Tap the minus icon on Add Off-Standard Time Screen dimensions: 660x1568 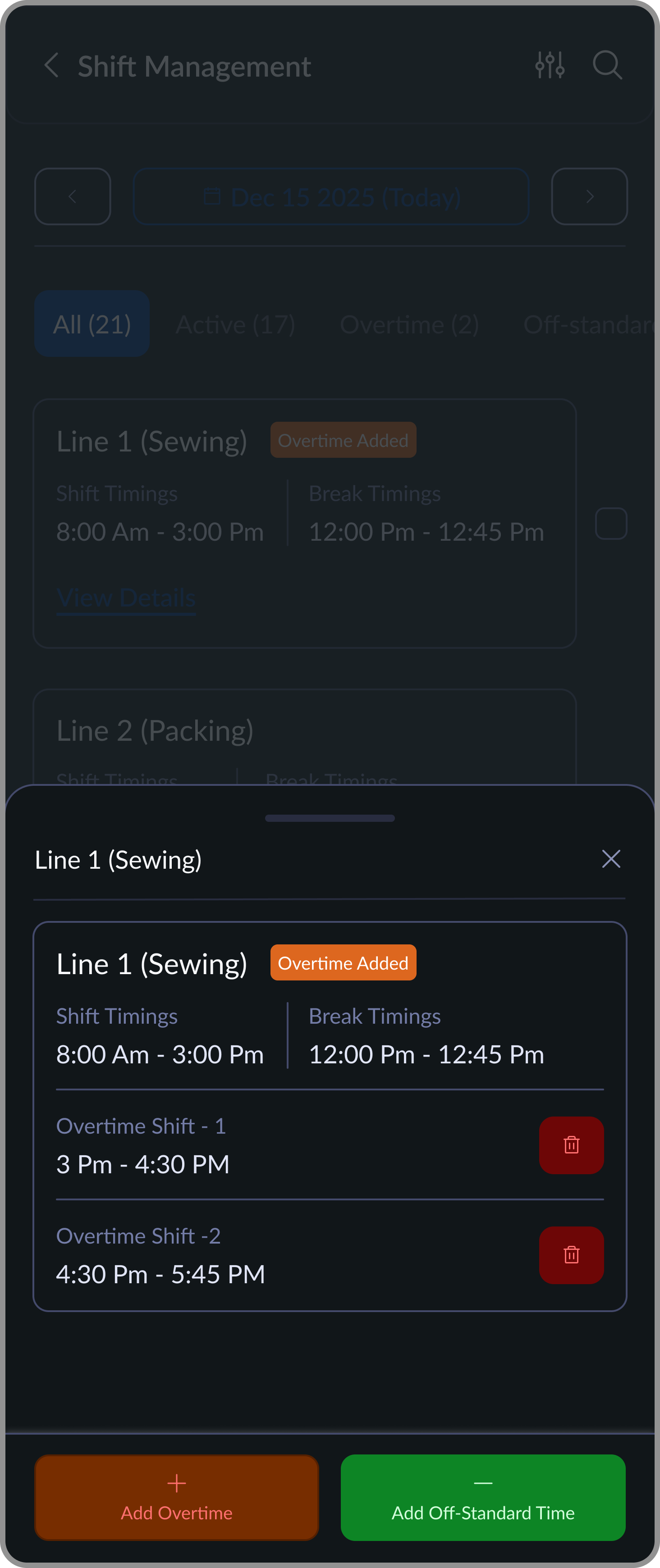pyautogui.click(x=483, y=1483)
